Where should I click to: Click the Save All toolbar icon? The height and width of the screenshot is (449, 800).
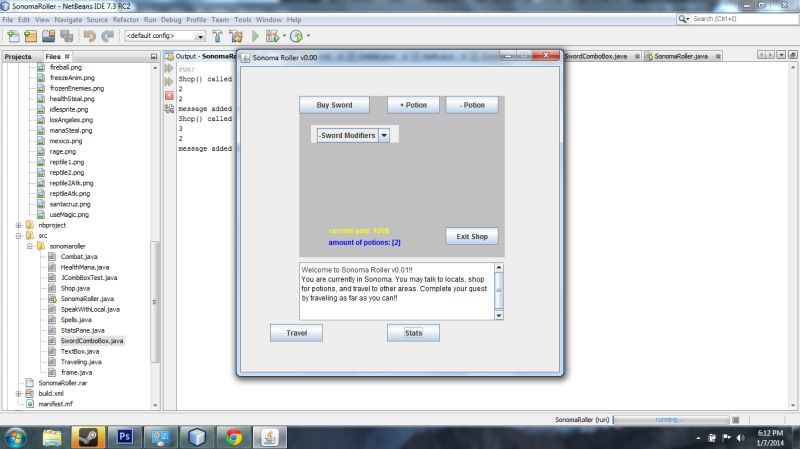point(67,36)
